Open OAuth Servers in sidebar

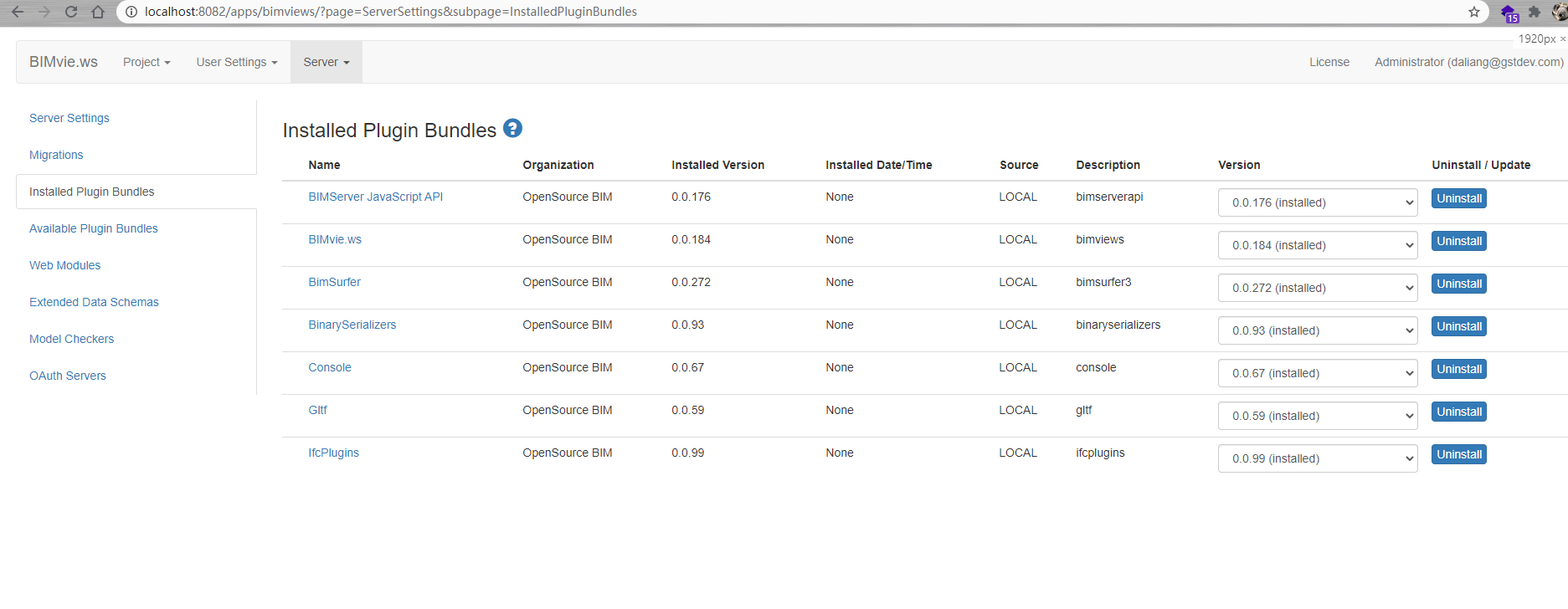click(x=68, y=376)
